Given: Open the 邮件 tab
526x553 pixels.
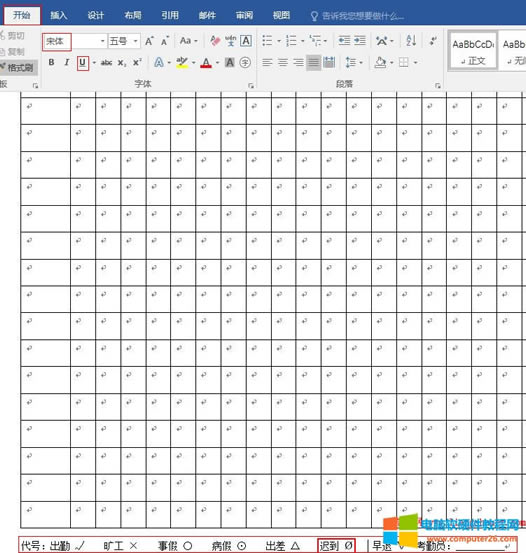Looking at the screenshot, I should tap(207, 15).
